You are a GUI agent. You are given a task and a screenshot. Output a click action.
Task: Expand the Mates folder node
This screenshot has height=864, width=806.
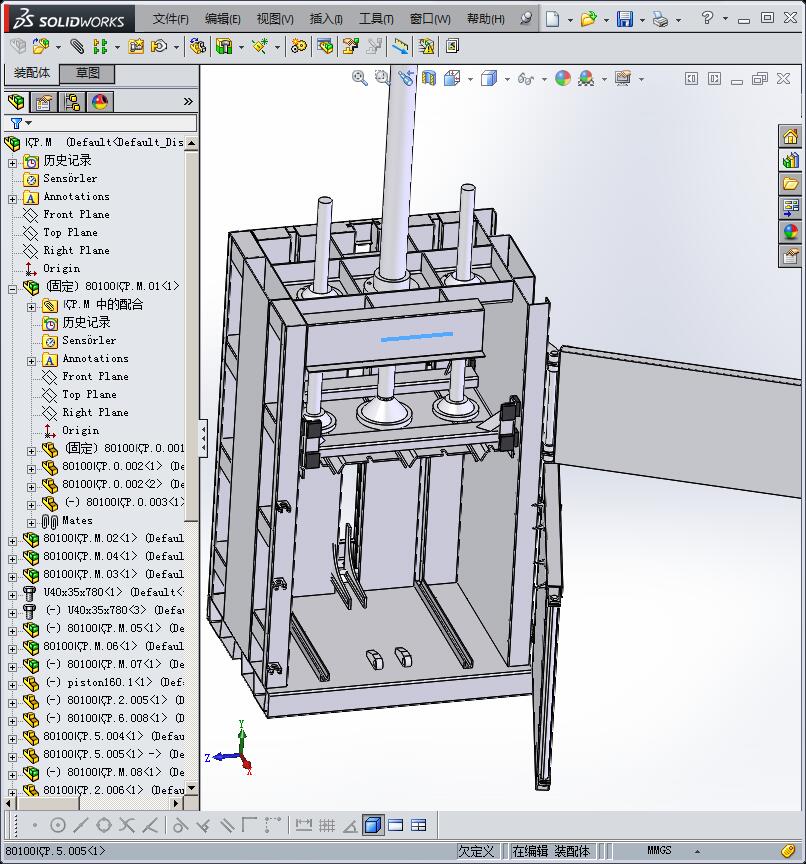(31, 523)
